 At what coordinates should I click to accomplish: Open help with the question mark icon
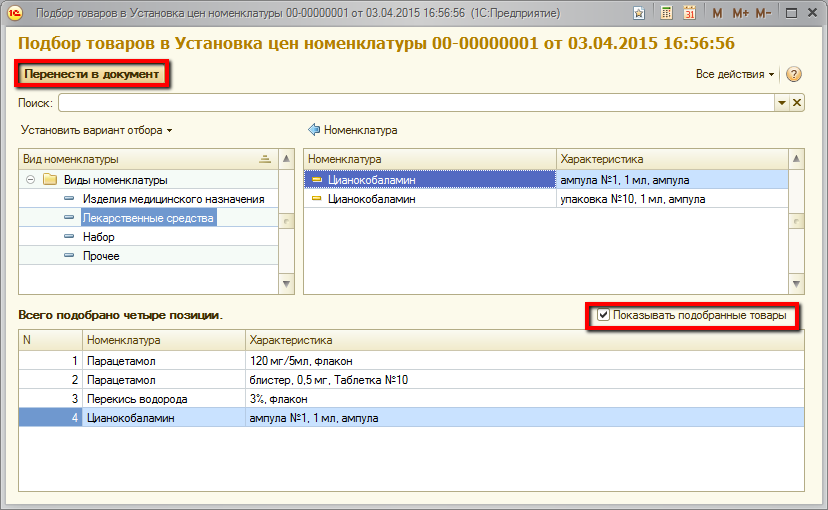[x=794, y=75]
